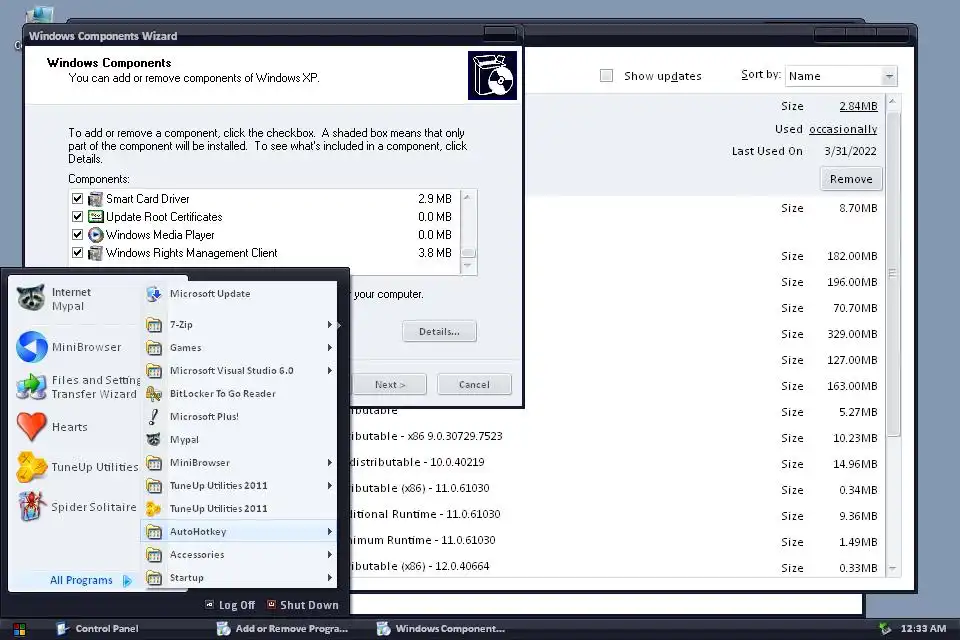Uncheck the Smart Card Driver checkbox

coord(77,199)
